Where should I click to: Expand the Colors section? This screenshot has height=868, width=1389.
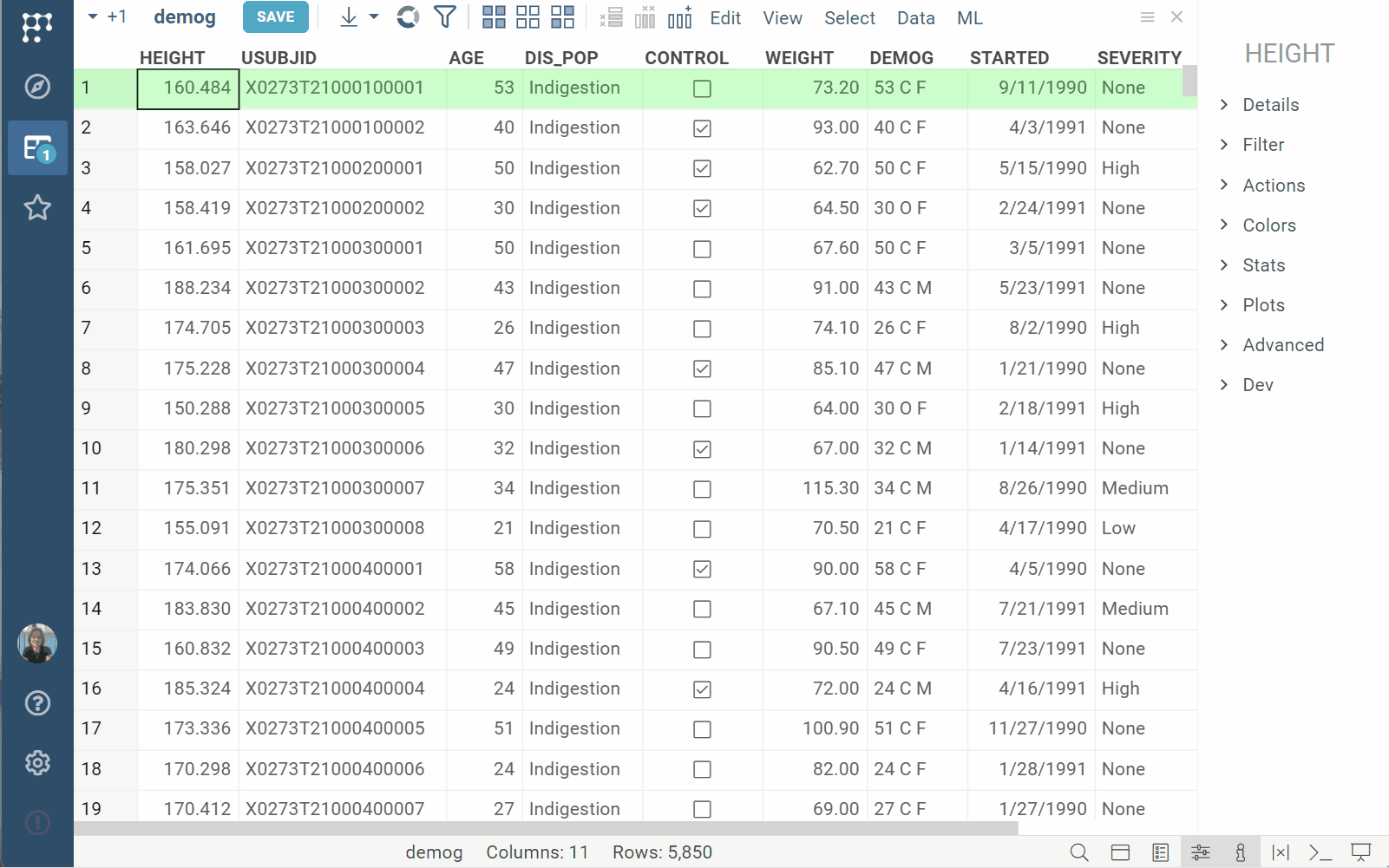coord(1268,225)
